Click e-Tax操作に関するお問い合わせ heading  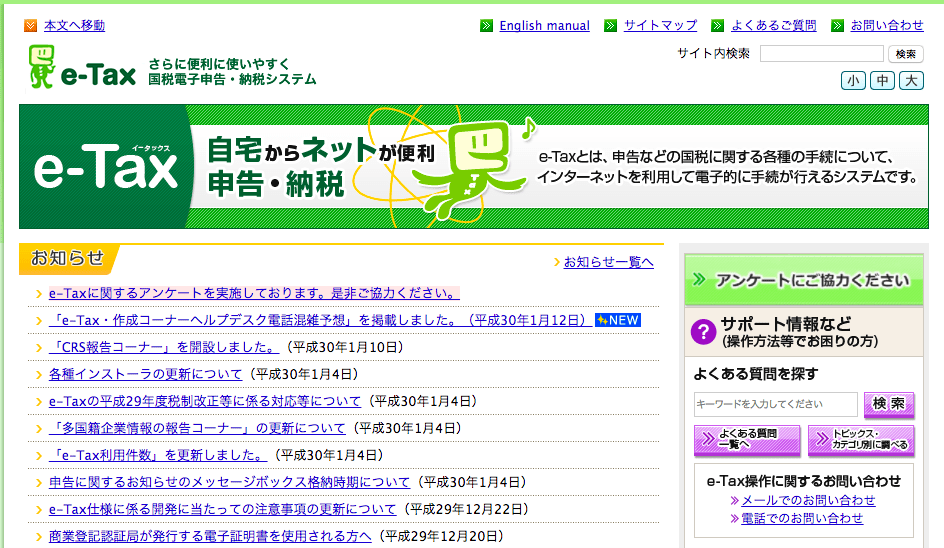[804, 481]
